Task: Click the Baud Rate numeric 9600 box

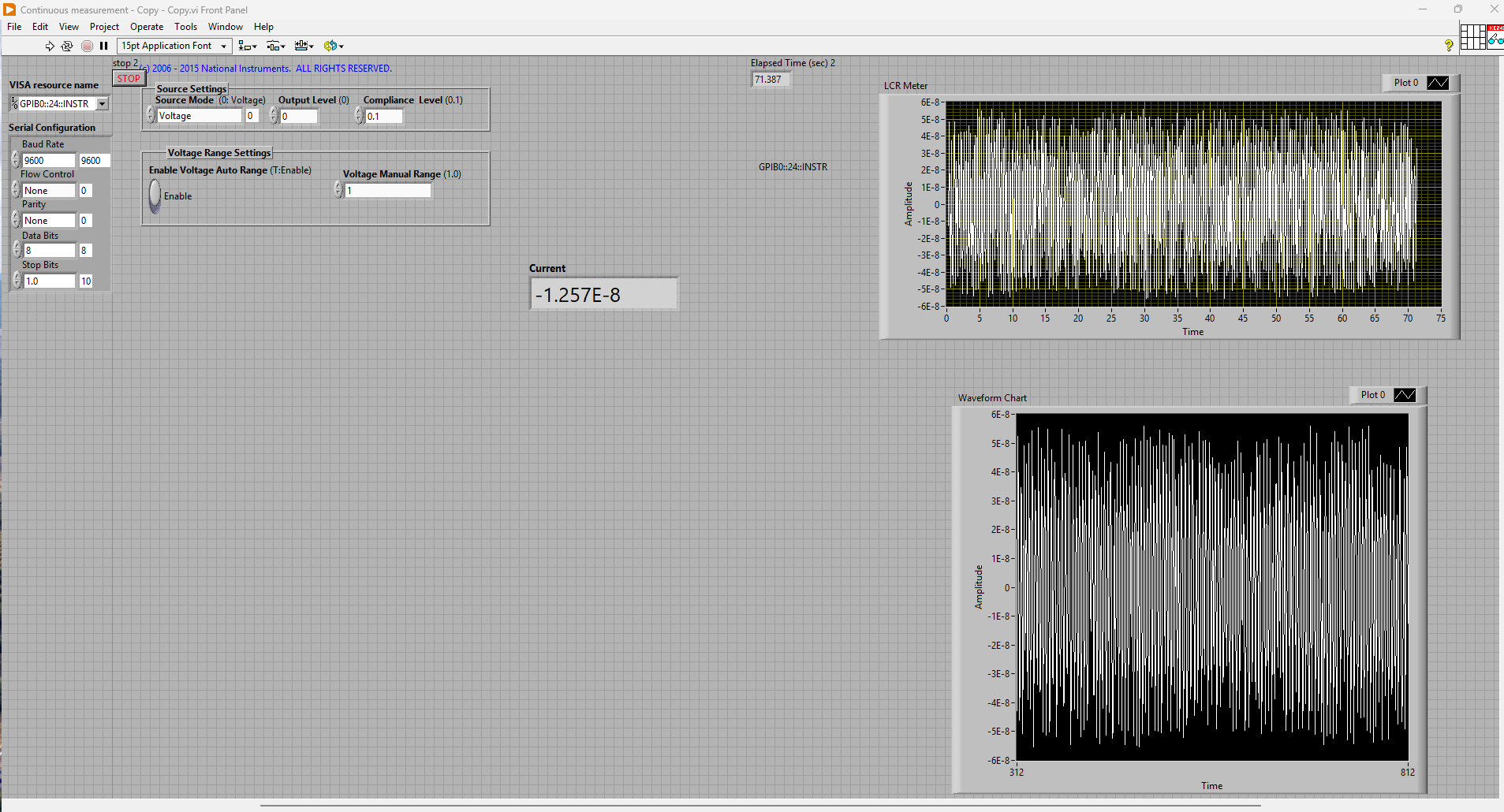Action: pyautogui.click(x=94, y=160)
